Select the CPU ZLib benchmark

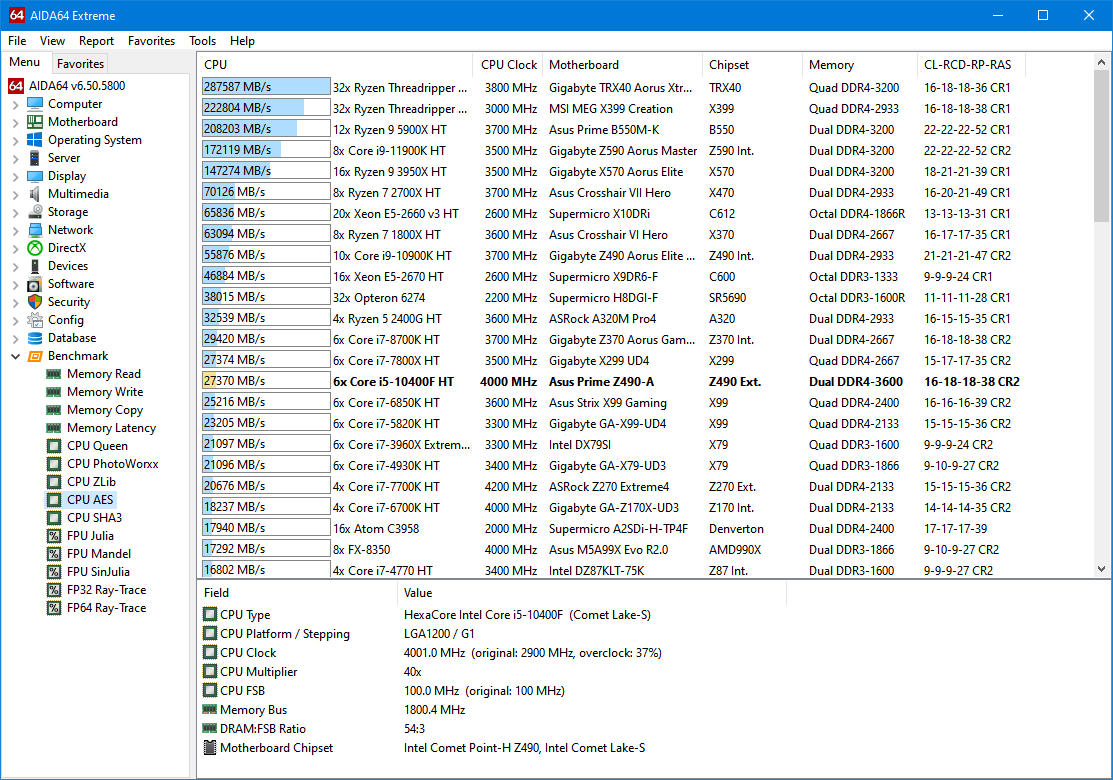(92, 482)
